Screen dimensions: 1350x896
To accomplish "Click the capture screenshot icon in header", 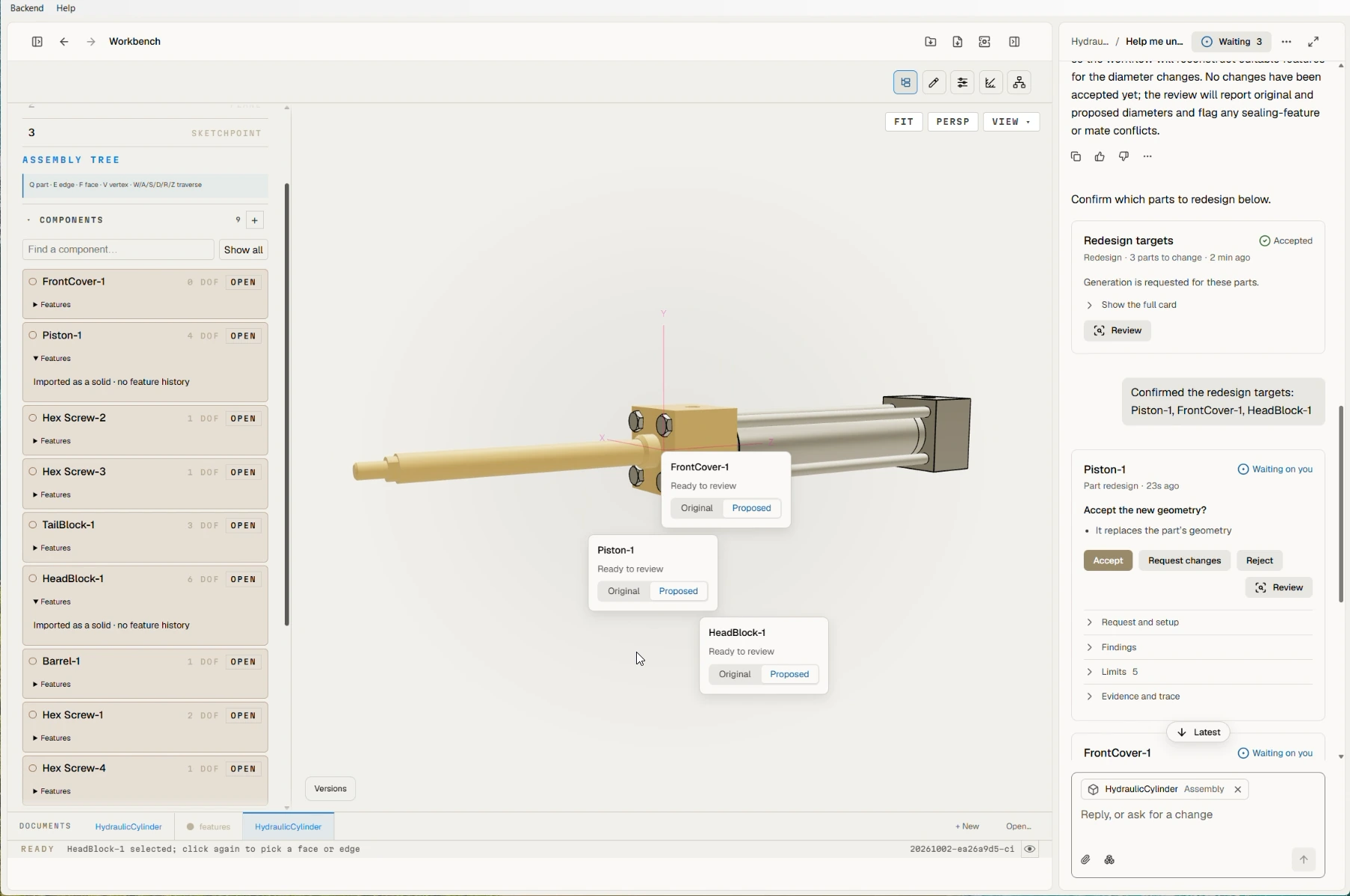I will pyautogui.click(x=984, y=42).
